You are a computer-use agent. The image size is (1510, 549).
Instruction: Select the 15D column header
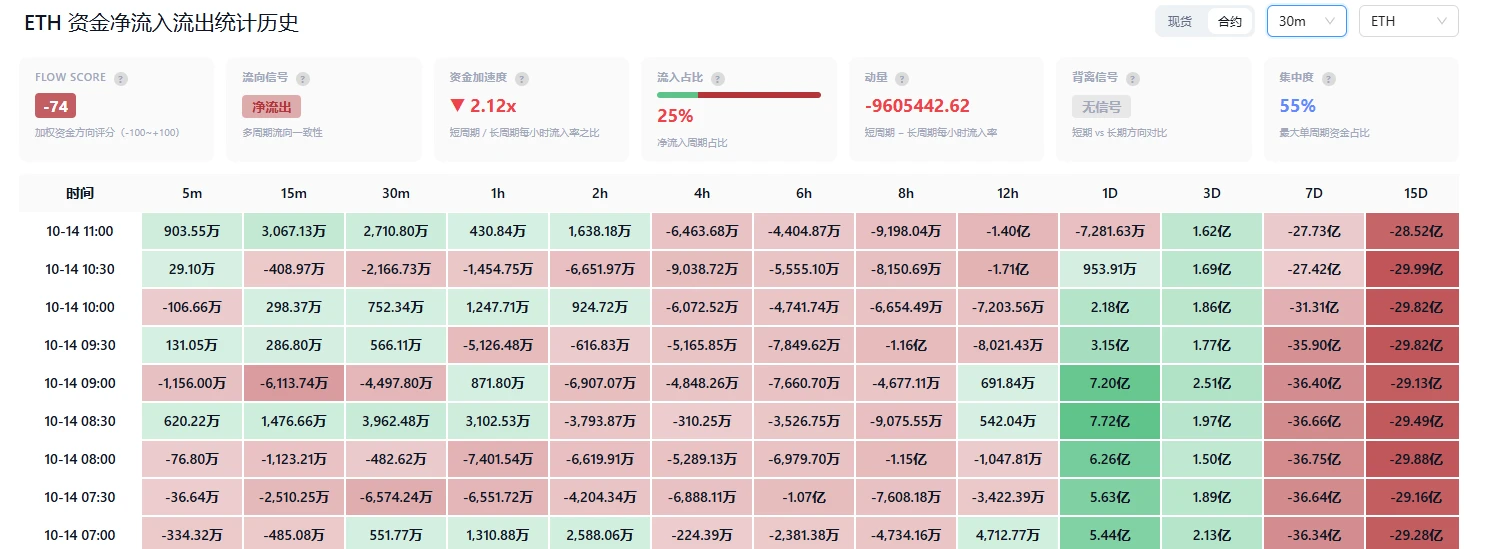1412,193
